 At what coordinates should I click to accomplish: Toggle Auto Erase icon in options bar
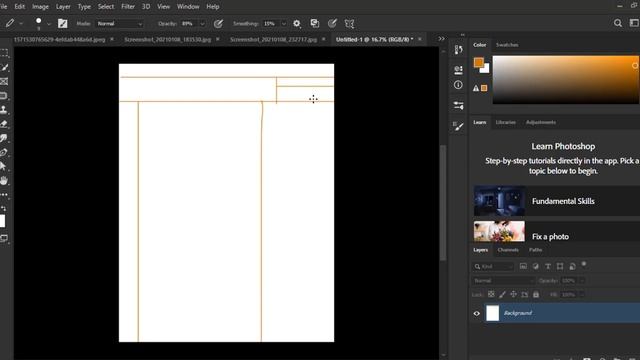(315, 24)
